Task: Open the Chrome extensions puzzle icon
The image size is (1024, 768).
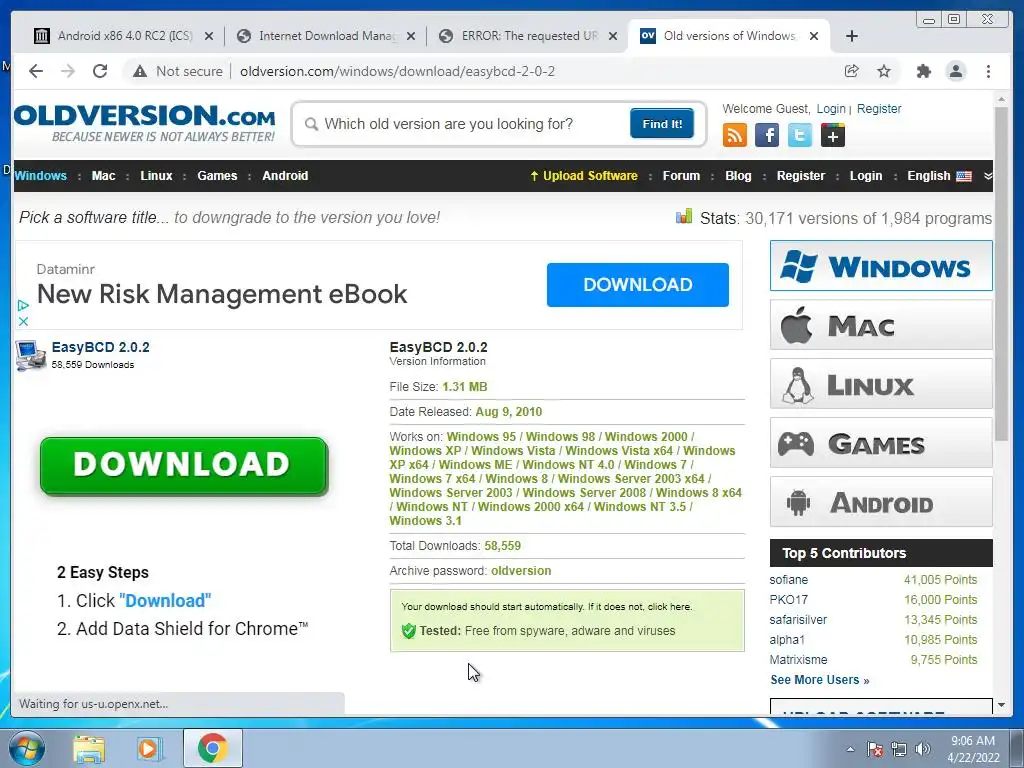Action: pyautogui.click(x=923, y=71)
